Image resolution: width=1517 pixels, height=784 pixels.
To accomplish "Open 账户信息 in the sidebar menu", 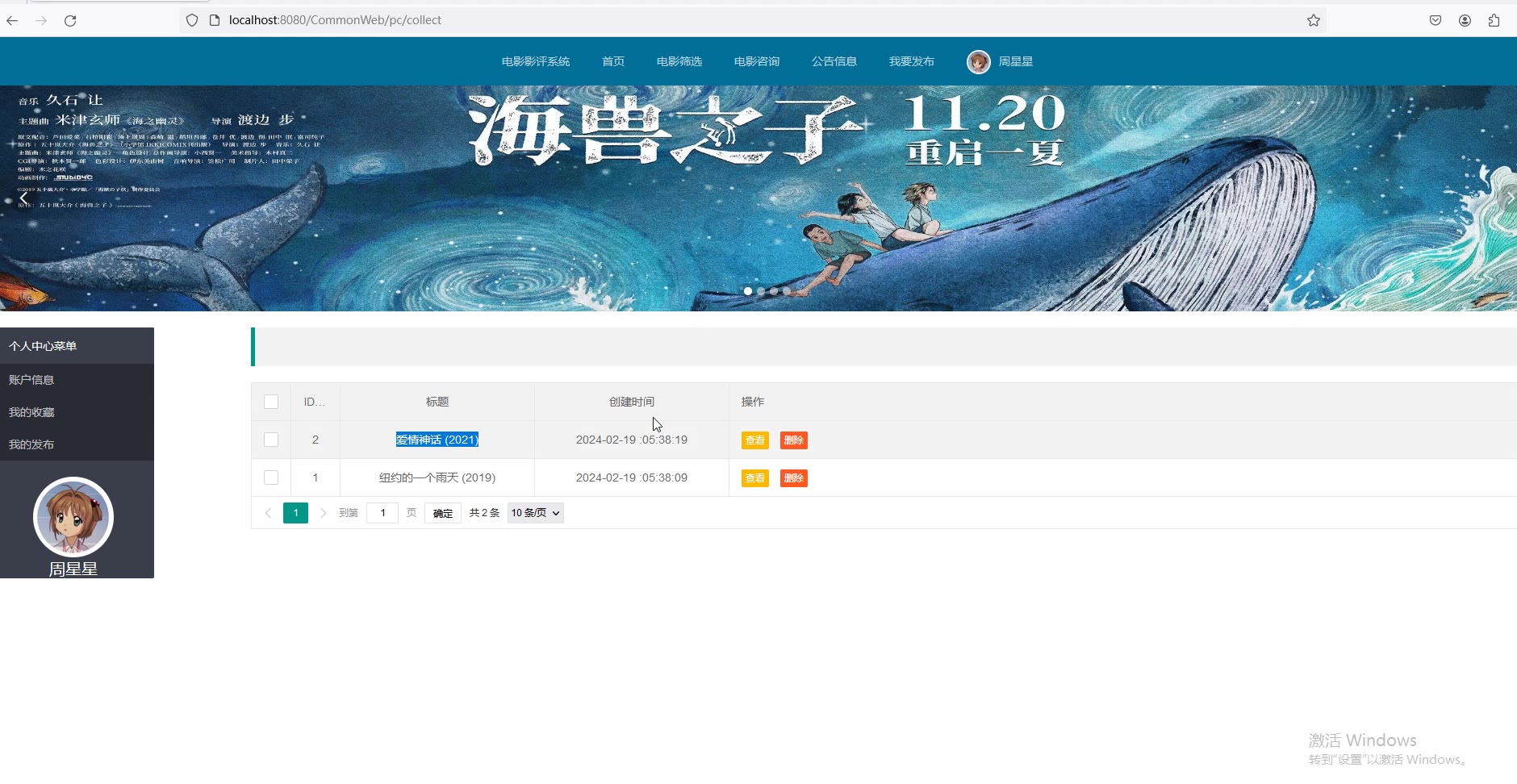I will [x=77, y=380].
